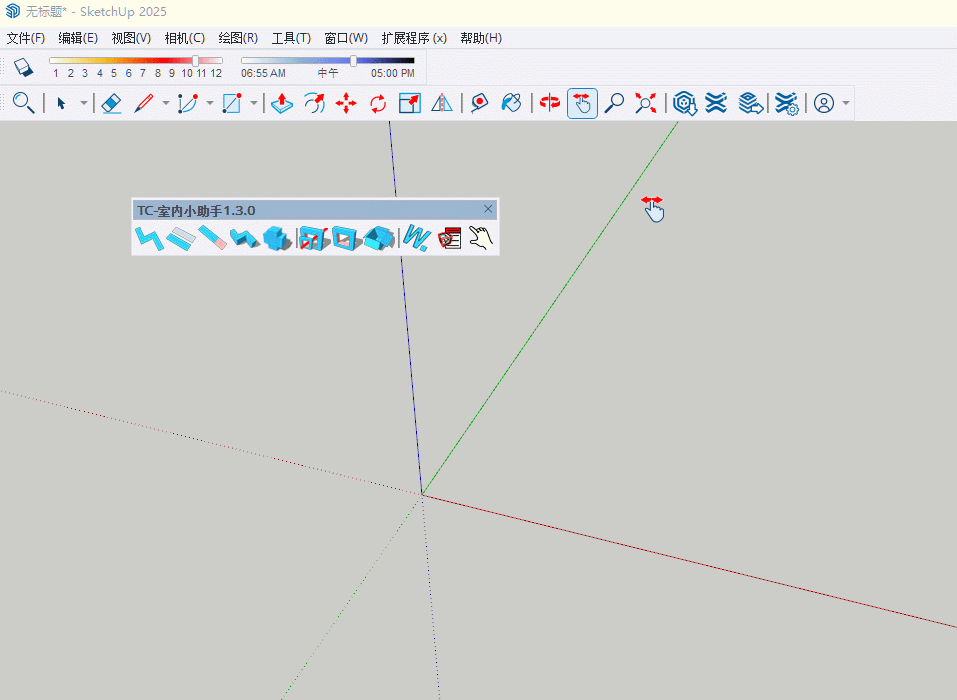The width and height of the screenshot is (957, 700).
Task: Click the highlighted Pan hand tool
Action: coord(582,103)
